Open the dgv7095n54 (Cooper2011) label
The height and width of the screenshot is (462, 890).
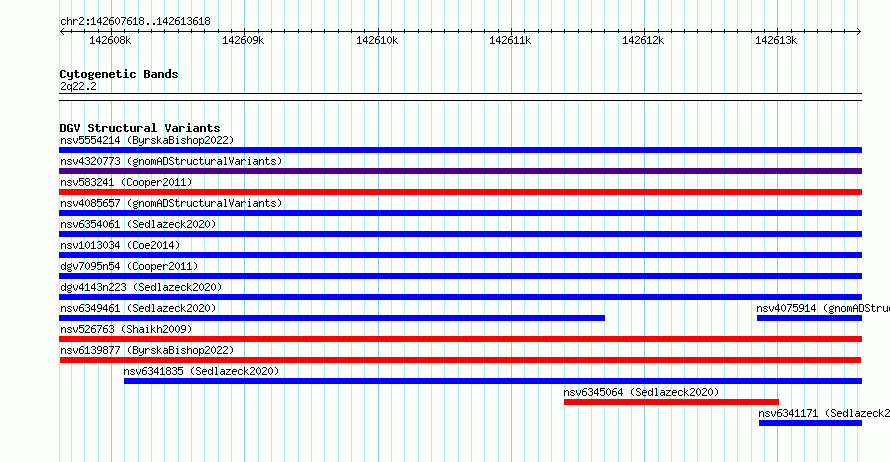pos(129,266)
